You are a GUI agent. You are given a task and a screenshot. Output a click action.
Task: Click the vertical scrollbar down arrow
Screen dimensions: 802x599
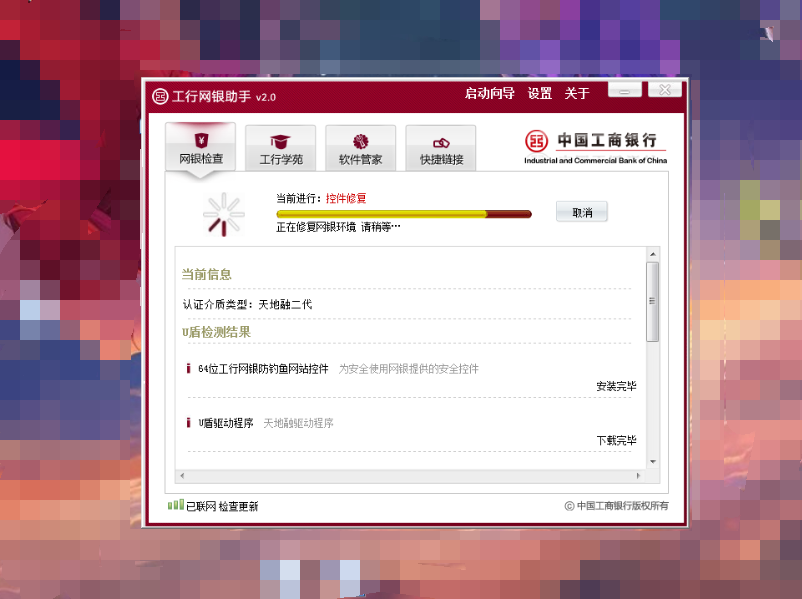(x=653, y=461)
